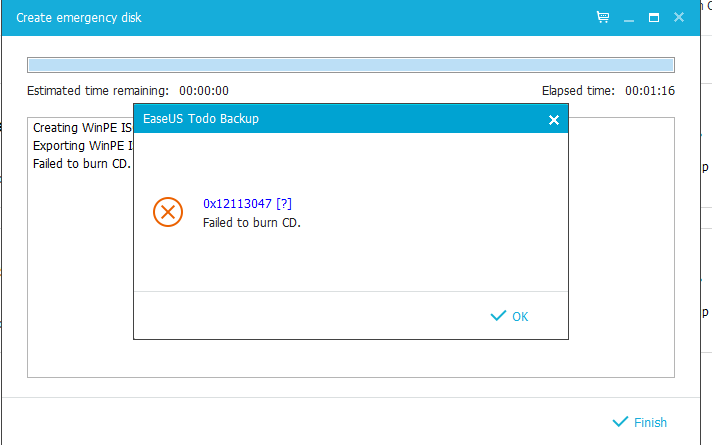Click the Create emergency disk window title
Screen dimensions: 712x445
(79, 18)
